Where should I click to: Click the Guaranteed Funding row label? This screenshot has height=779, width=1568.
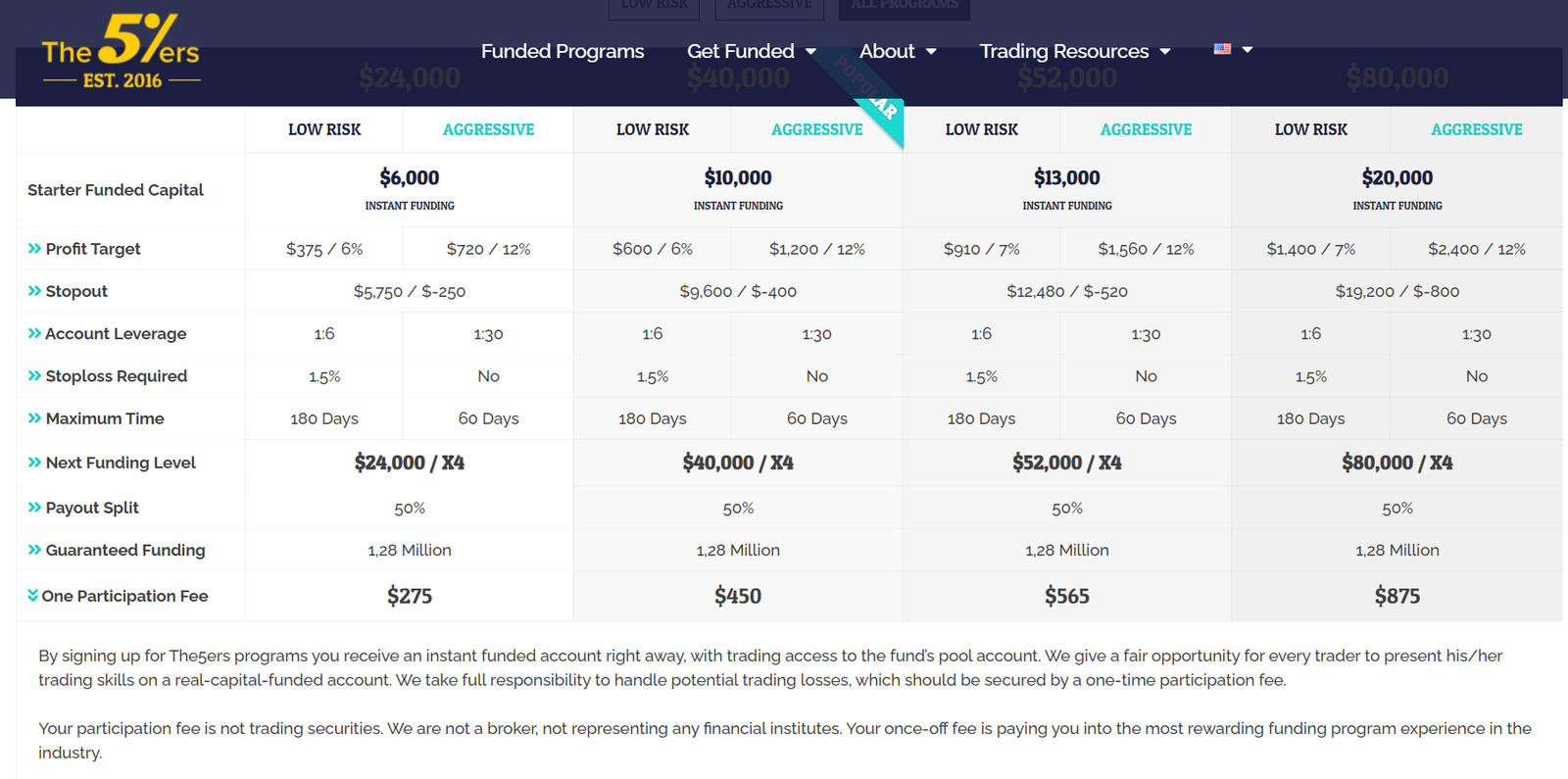pyautogui.click(x=124, y=550)
